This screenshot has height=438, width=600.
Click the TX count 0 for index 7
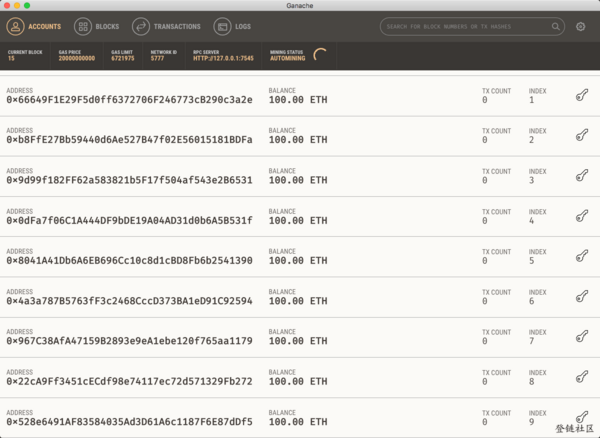coord(485,341)
